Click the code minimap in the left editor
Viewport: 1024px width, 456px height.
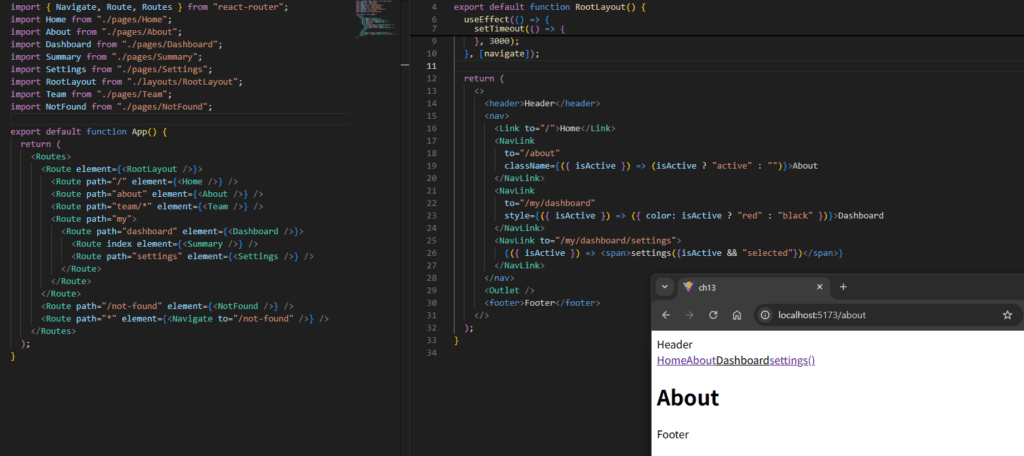pos(374,20)
